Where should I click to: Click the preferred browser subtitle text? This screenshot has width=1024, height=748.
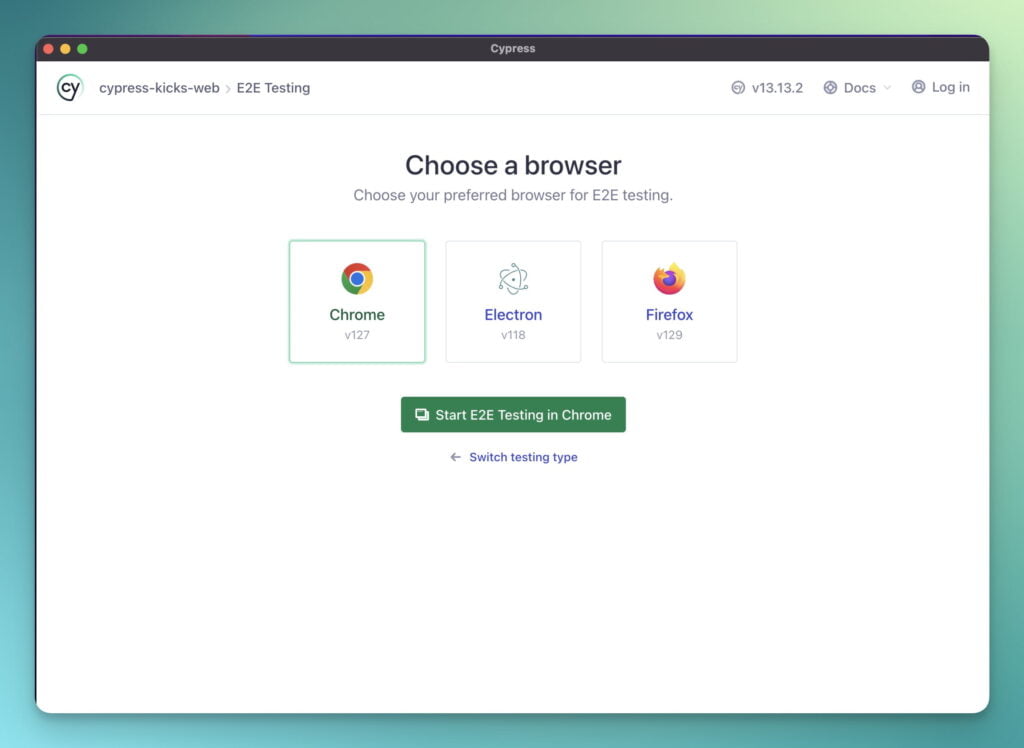tap(513, 195)
